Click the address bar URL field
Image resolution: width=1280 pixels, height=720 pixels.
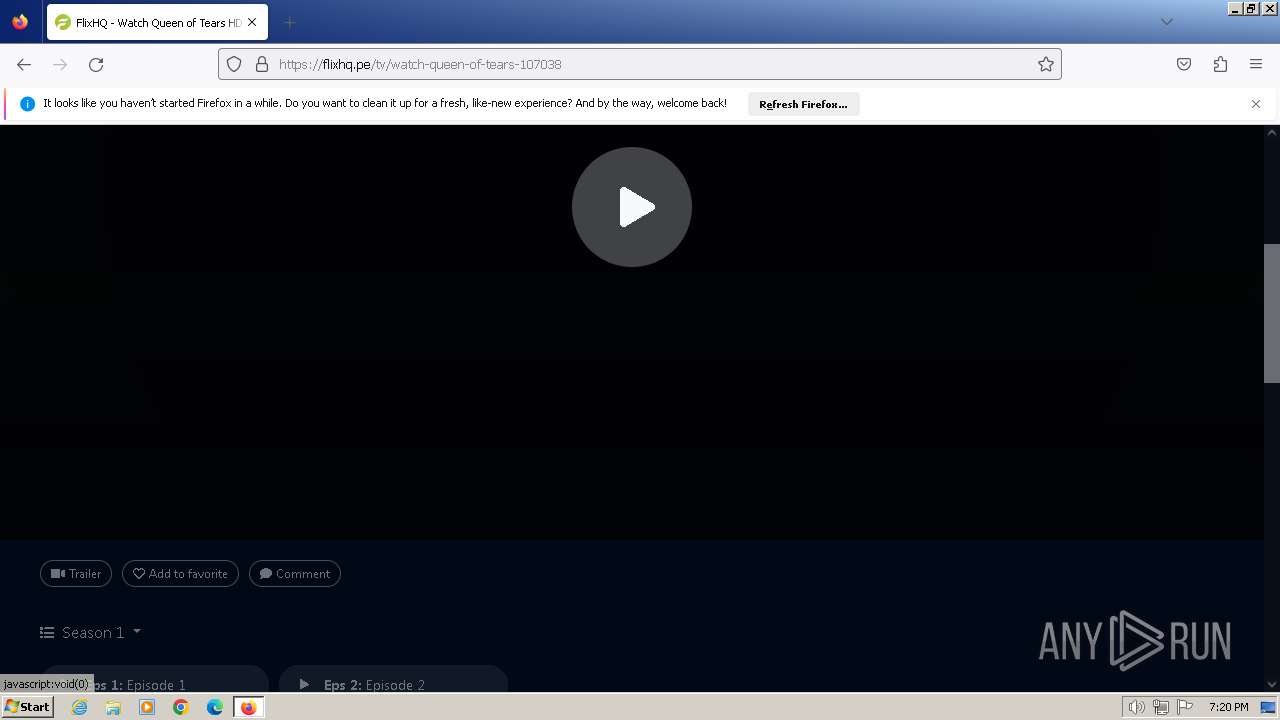640,64
